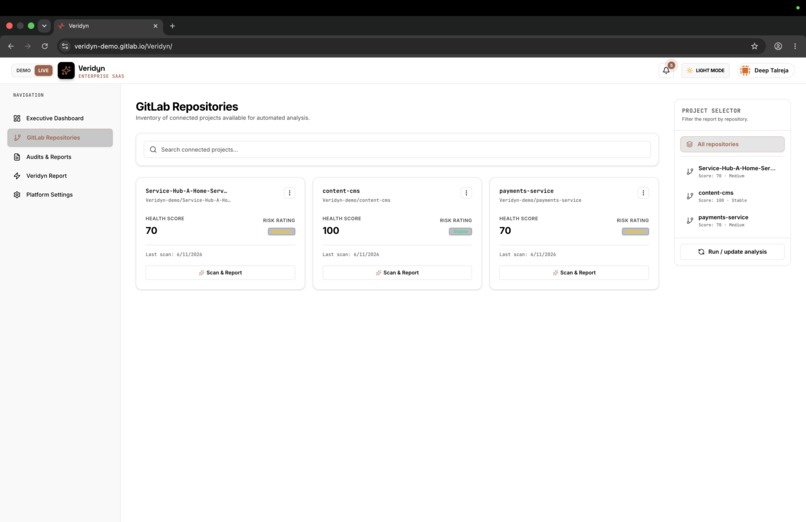The height and width of the screenshot is (522, 806).
Task: Click the Audits & Reports document icon
Action: [x=17, y=157]
